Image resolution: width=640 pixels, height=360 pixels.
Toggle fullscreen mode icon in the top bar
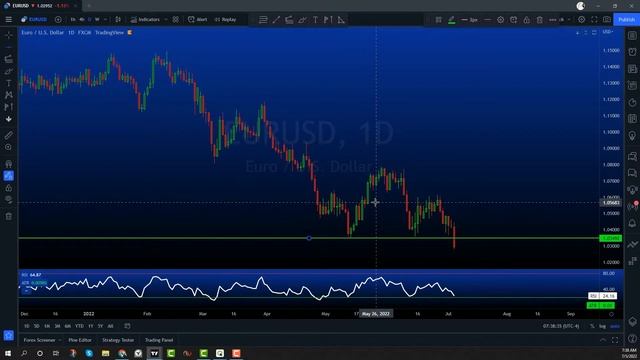point(594,19)
